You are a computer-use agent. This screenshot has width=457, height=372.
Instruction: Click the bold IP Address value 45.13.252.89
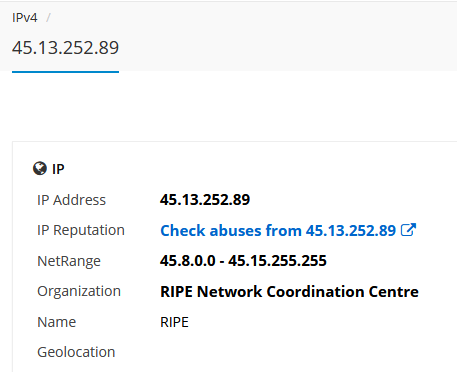click(x=205, y=200)
